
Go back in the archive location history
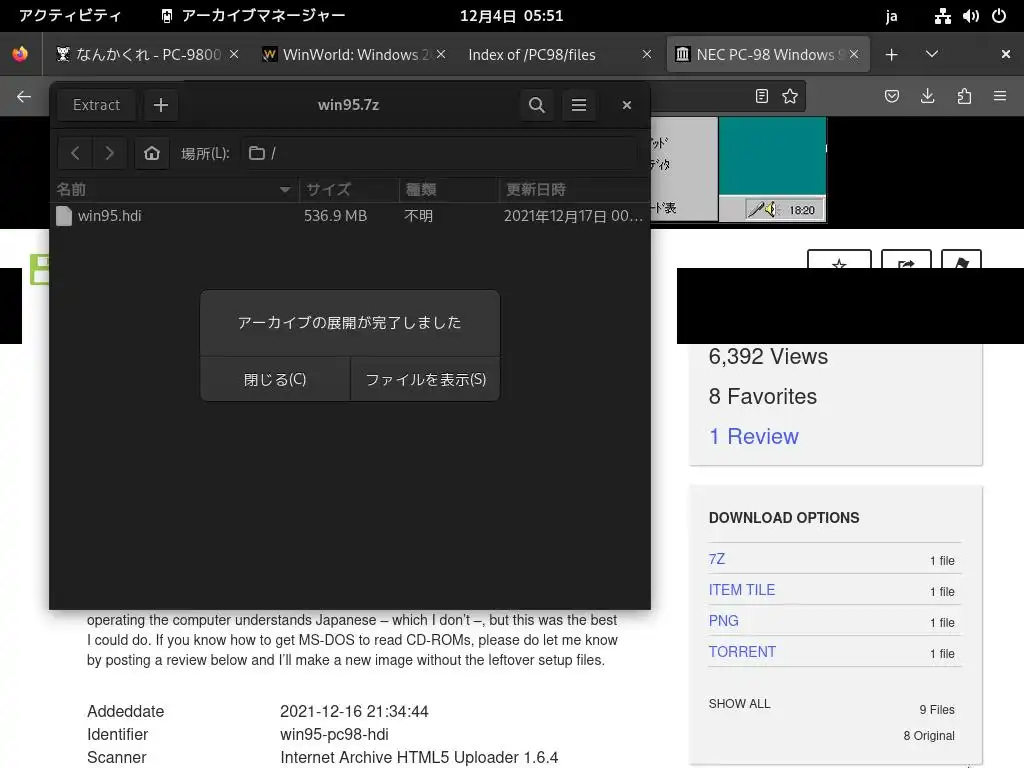(x=75, y=153)
